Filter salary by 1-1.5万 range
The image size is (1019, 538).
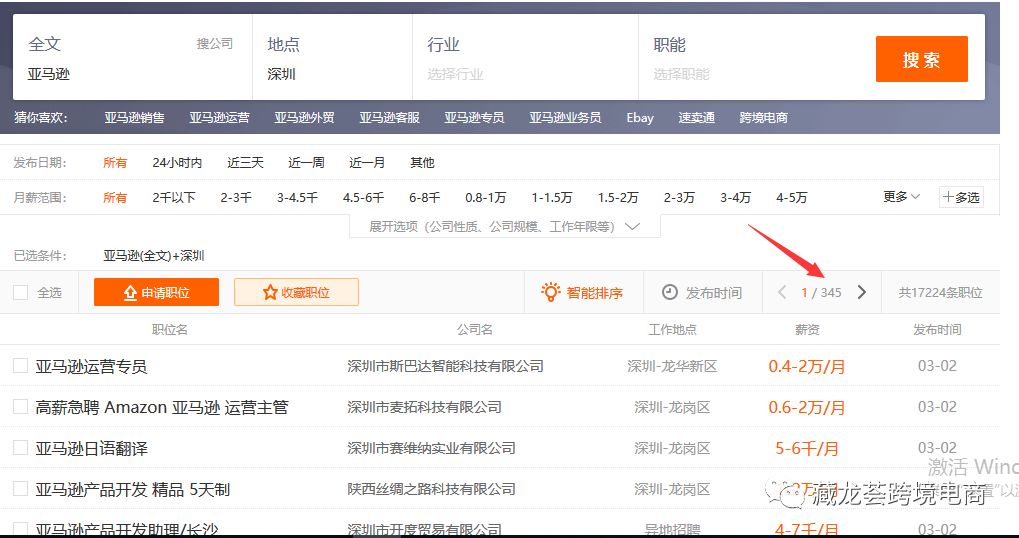tap(551, 198)
